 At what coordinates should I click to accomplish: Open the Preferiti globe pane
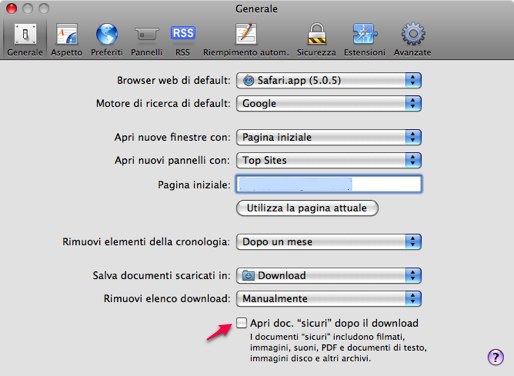click(x=107, y=40)
